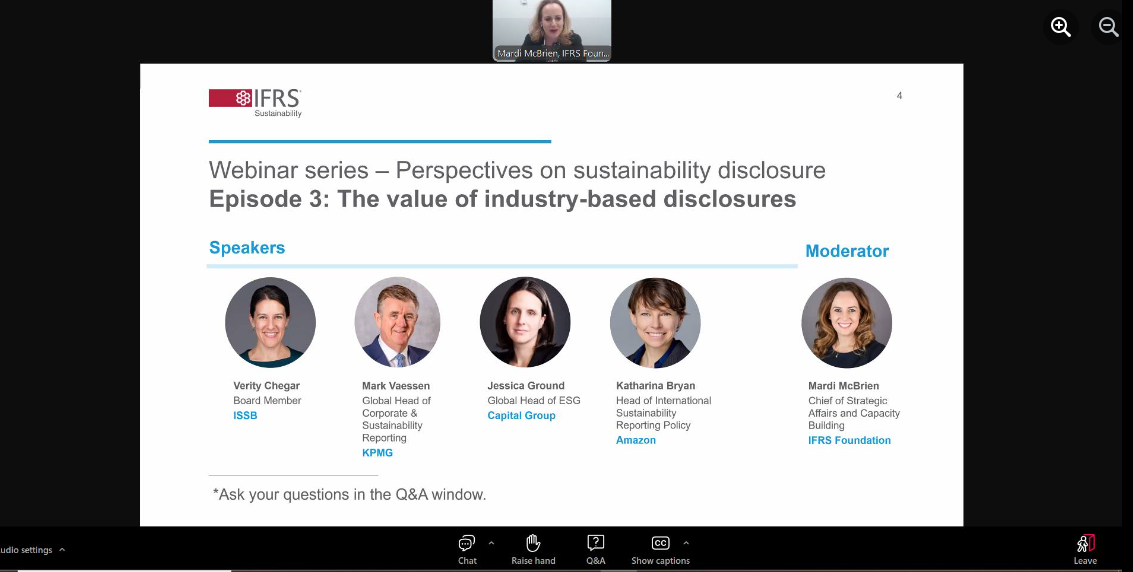Select Mardi McBrien's video thumbnail
1133x572 pixels.
(x=552, y=30)
